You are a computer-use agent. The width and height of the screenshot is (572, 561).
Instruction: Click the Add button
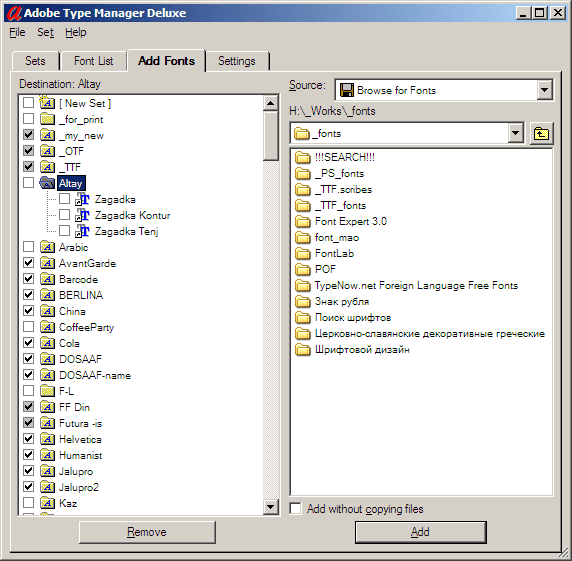tap(421, 532)
